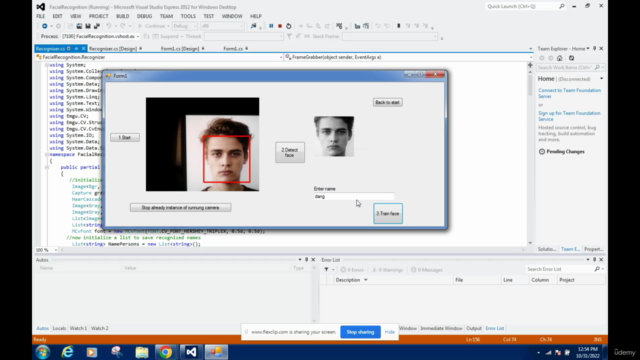Click the Error List filter funnel icon
Image resolution: width=640 pixels, height=360 pixels.
(x=326, y=269)
